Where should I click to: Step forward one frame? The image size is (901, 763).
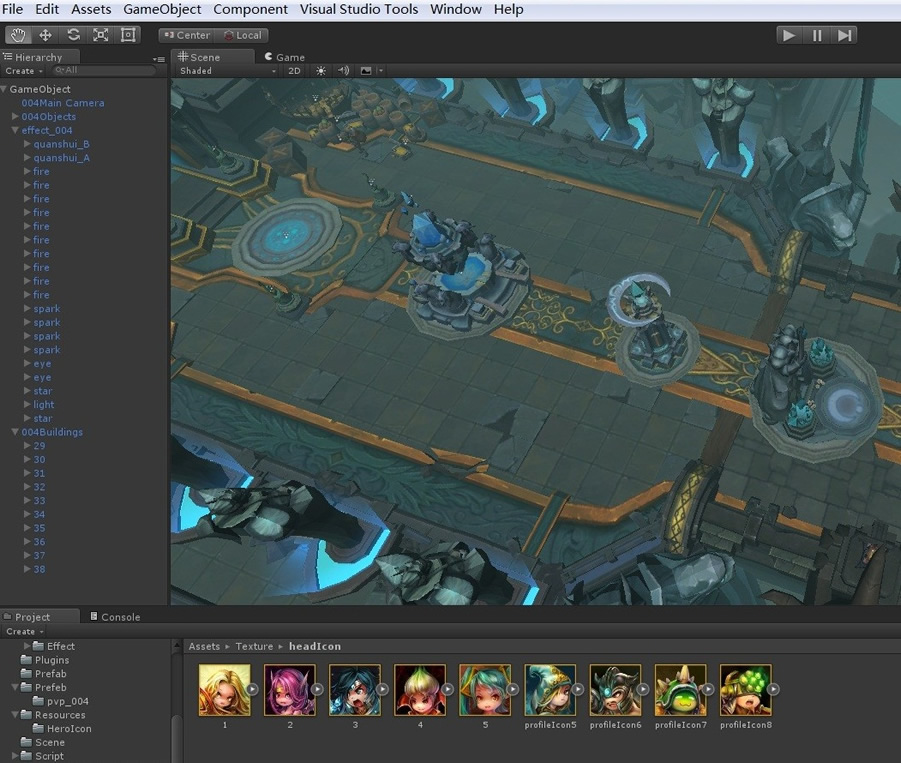(x=844, y=36)
